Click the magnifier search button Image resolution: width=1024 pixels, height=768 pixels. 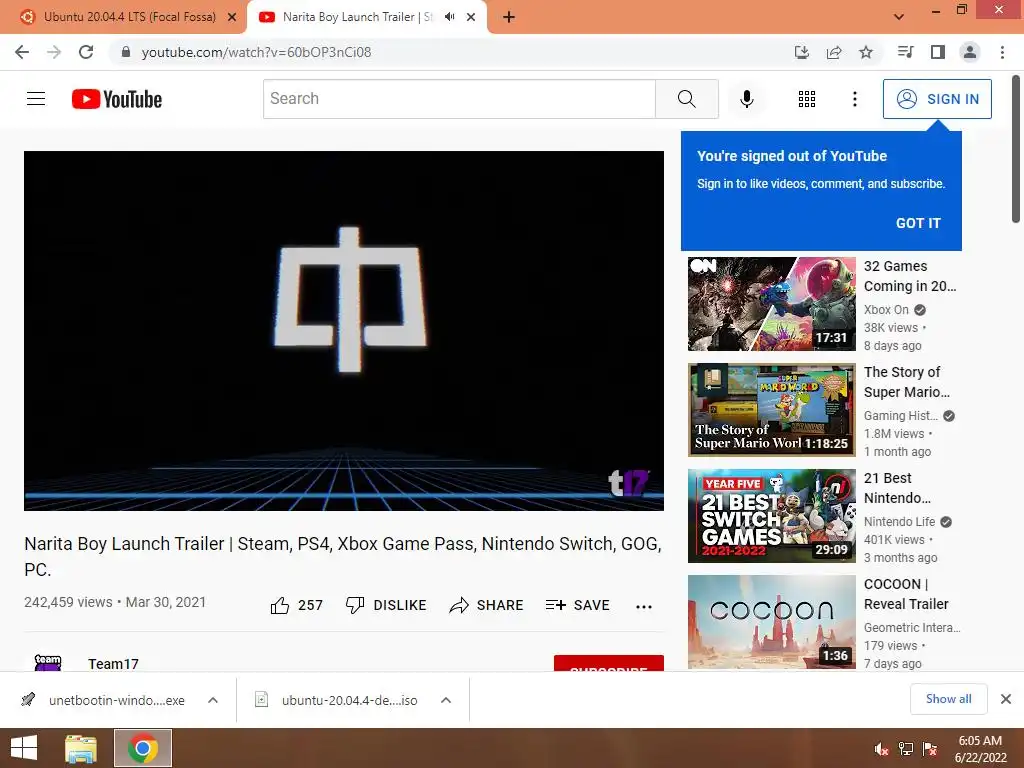[x=686, y=99]
